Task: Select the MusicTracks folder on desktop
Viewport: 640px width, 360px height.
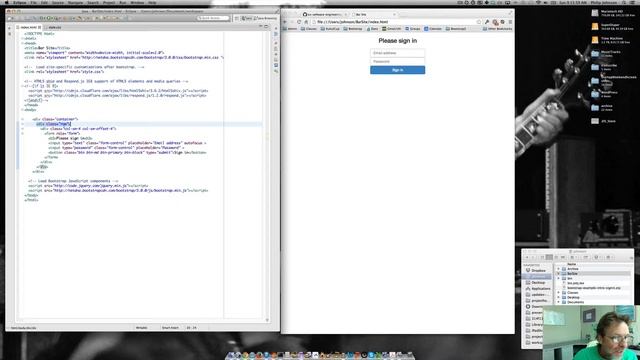Action: tap(595, 53)
